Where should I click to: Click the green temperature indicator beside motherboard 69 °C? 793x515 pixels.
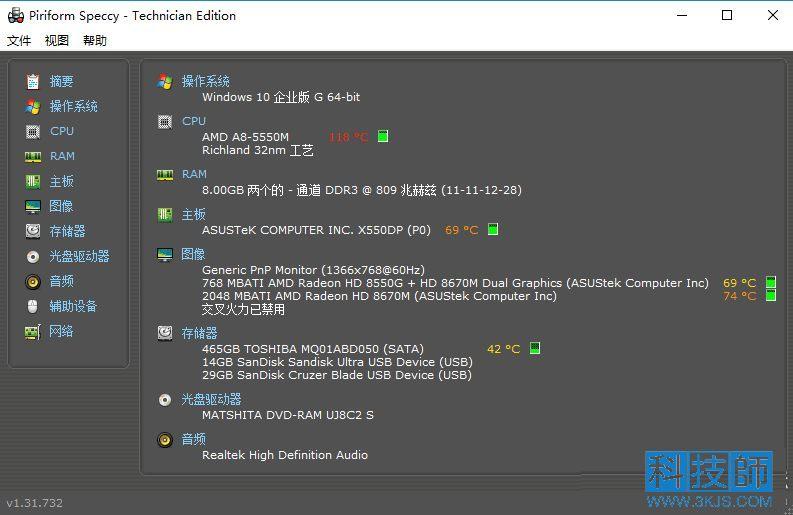493,229
